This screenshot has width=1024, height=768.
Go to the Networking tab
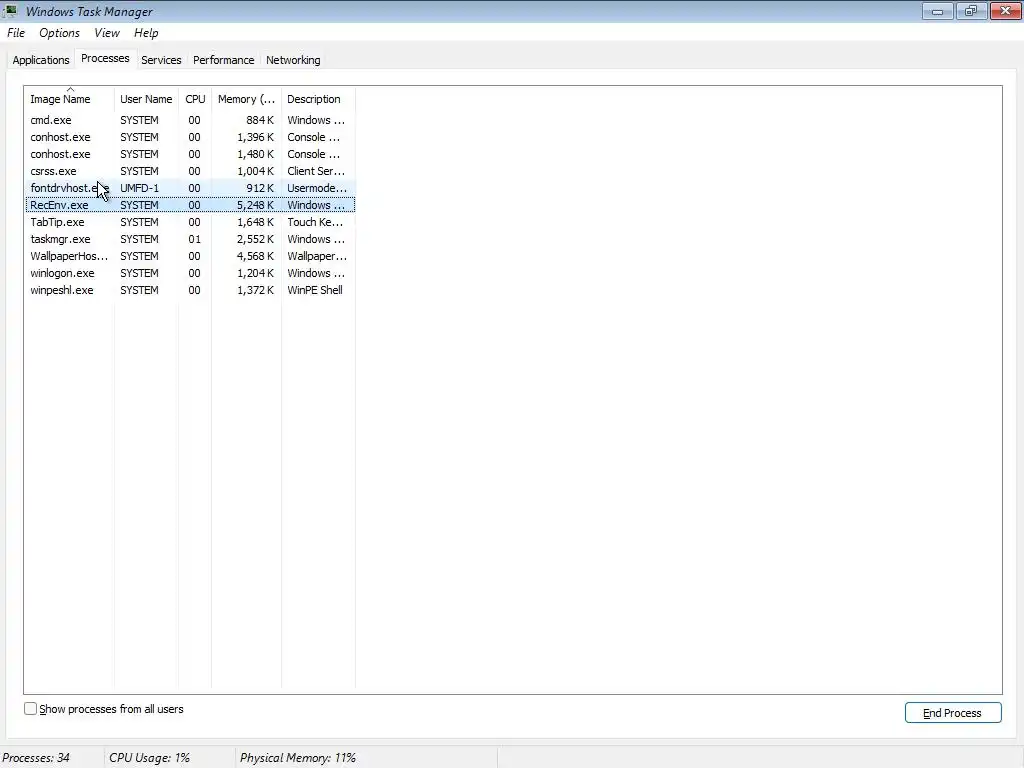(293, 60)
